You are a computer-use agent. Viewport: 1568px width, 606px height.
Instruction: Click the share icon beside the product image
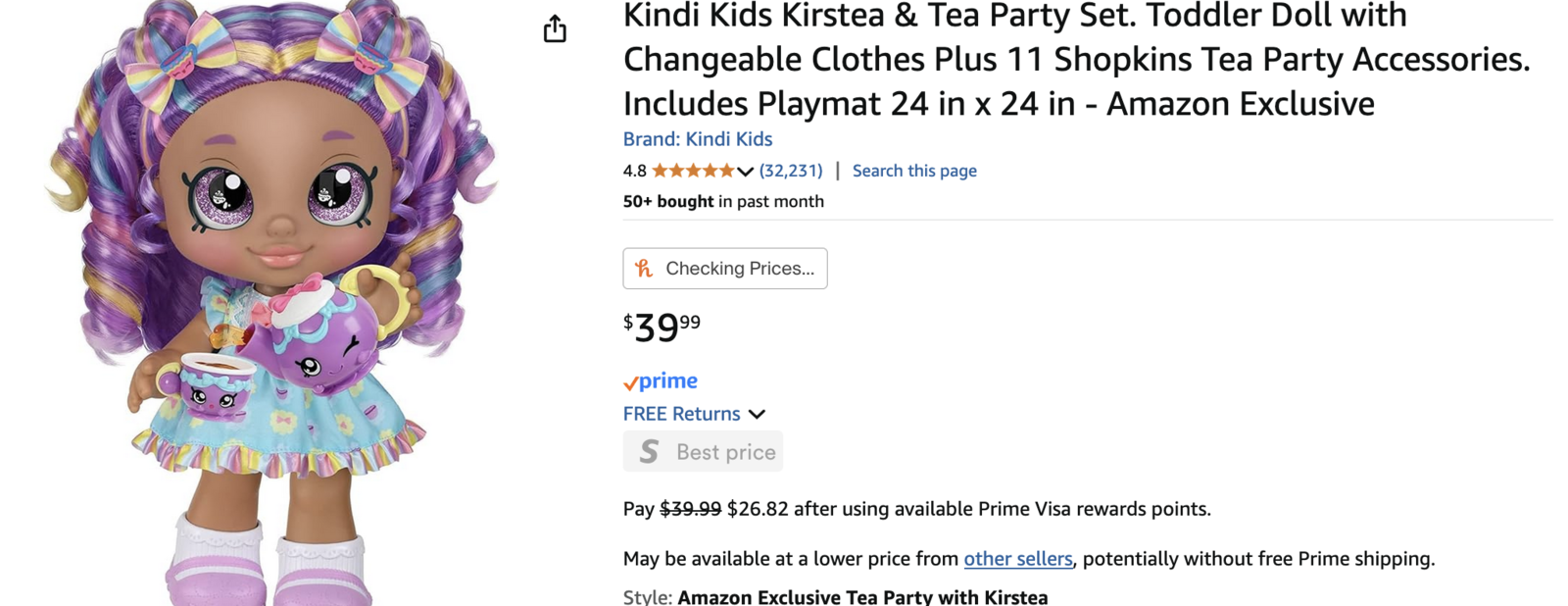click(x=555, y=29)
